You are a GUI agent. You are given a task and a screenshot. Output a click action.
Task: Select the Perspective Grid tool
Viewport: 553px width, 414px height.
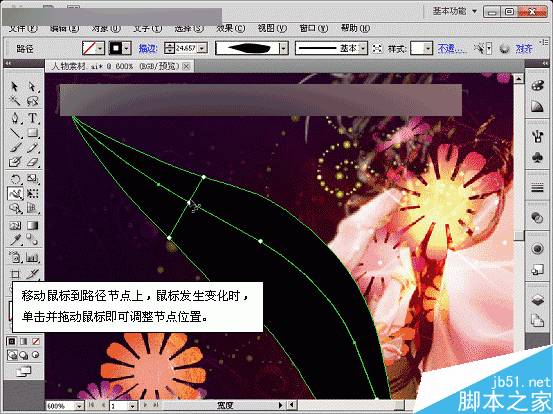[x=32, y=208]
